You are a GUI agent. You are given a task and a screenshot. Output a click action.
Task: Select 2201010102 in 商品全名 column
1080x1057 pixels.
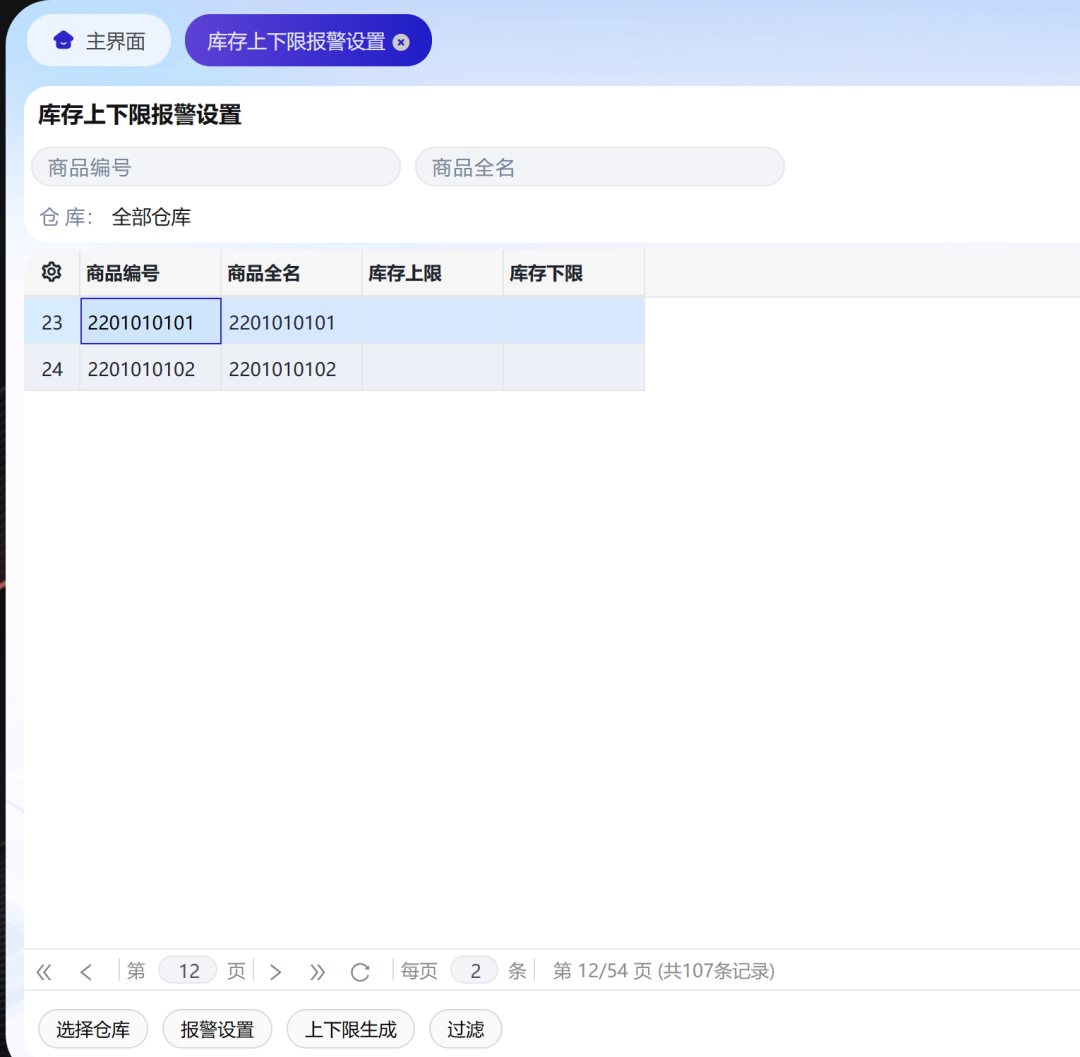click(x=291, y=368)
